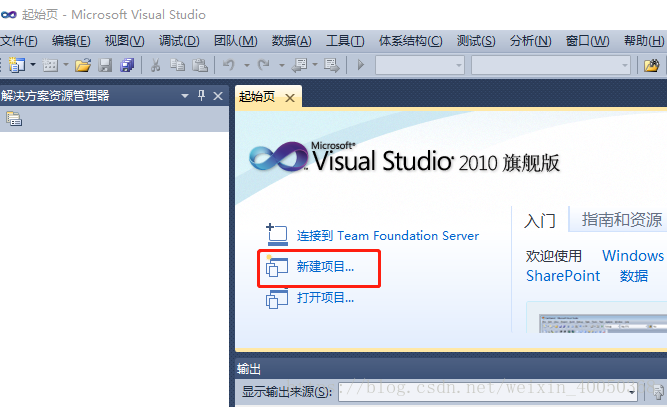This screenshot has height=407, width=667.
Task: Click the 数据 category link on start page
Action: 634,276
